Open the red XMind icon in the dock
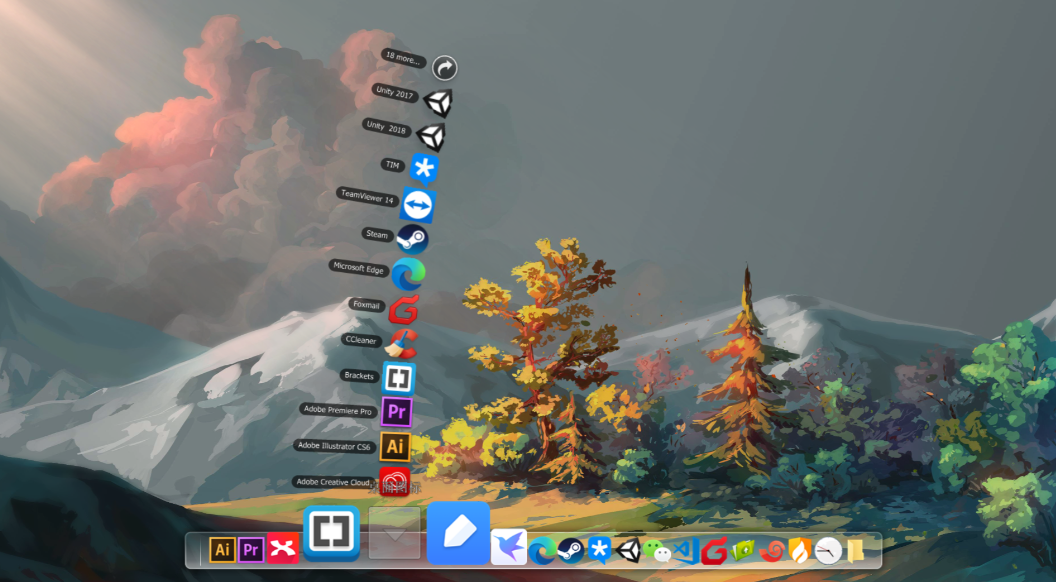 (x=283, y=548)
